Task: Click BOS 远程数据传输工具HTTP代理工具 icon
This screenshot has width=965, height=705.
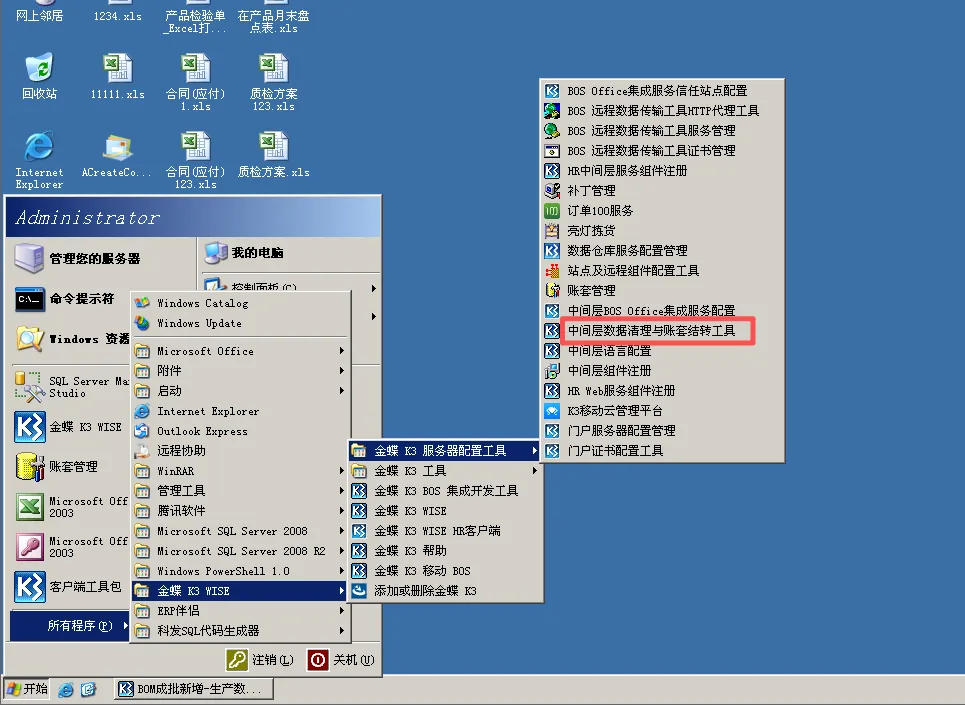Action: coord(552,111)
